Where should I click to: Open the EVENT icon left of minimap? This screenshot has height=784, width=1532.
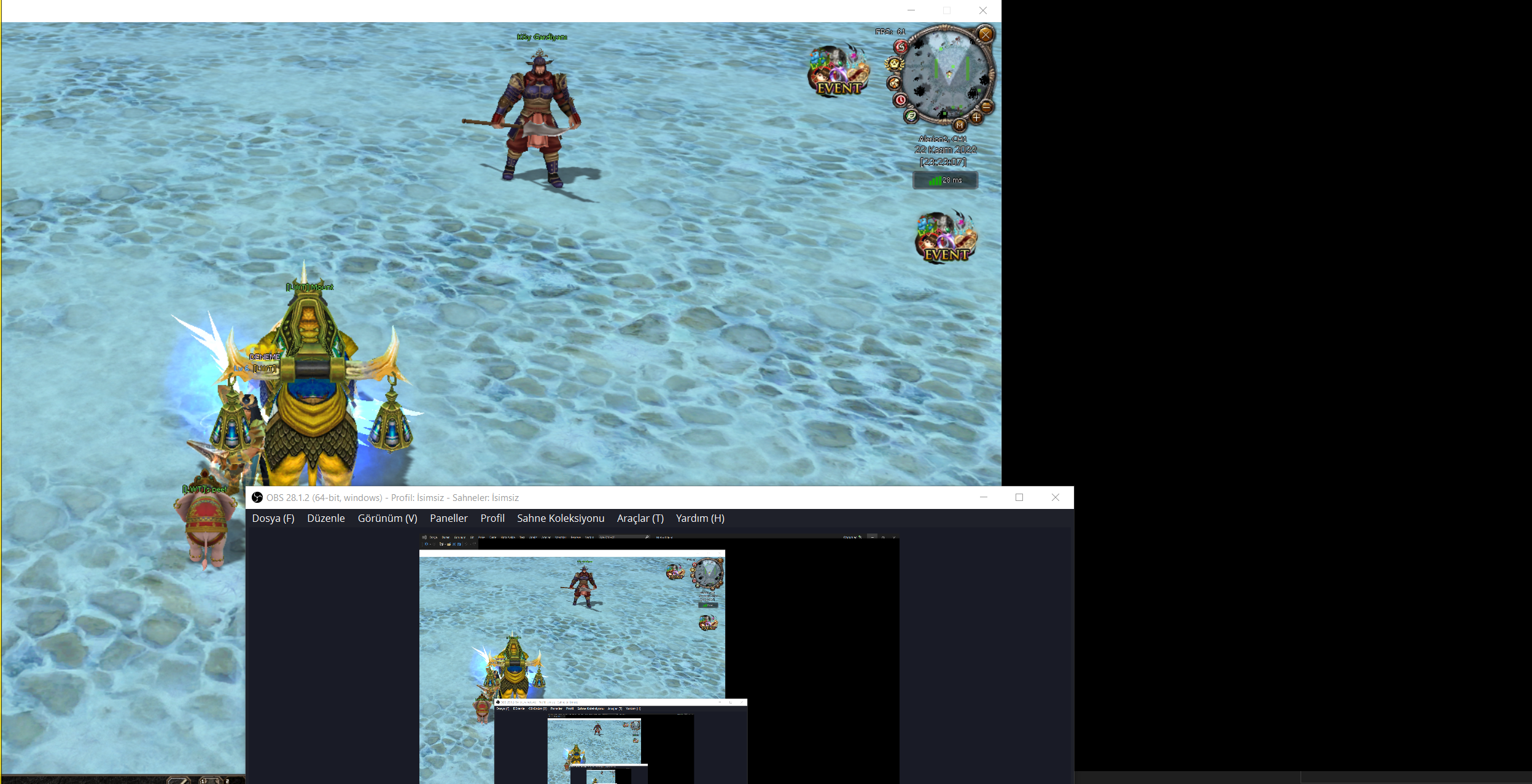(x=838, y=71)
